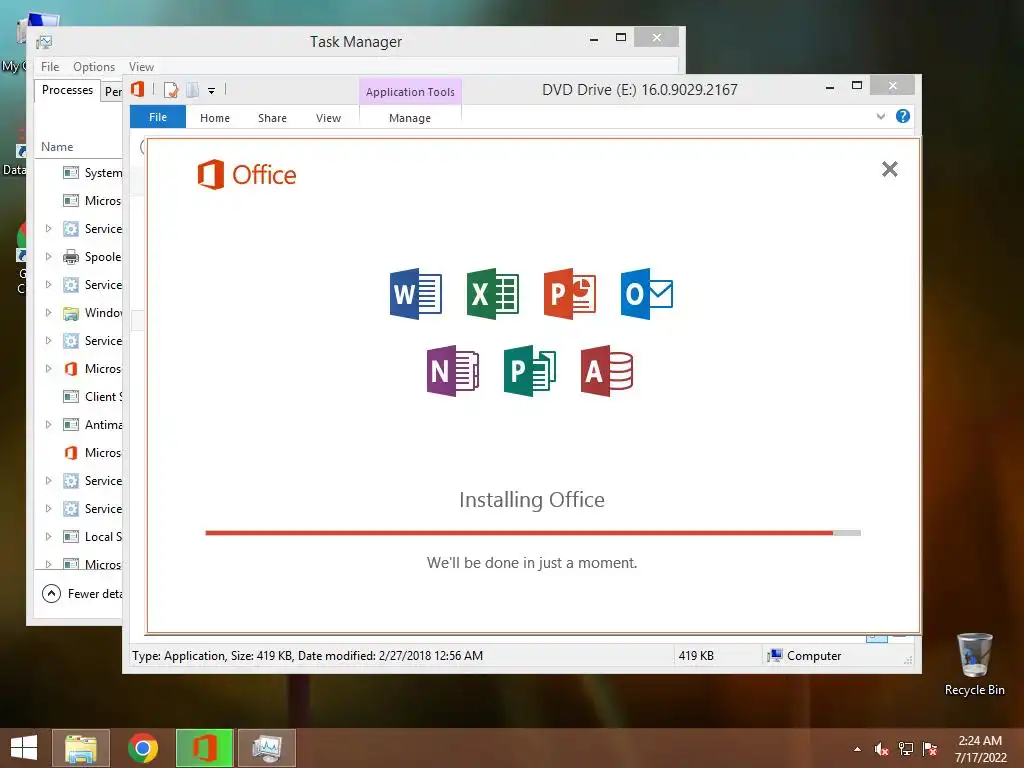Viewport: 1024px width, 768px height.
Task: Open the View tab in Explorer ribbon
Action: (328, 118)
